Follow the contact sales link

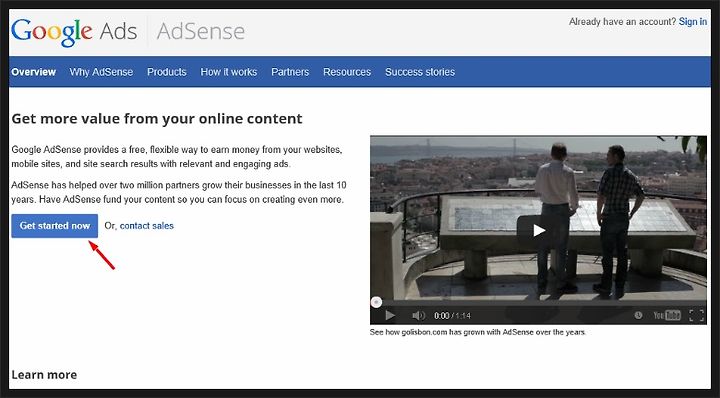tap(146, 226)
